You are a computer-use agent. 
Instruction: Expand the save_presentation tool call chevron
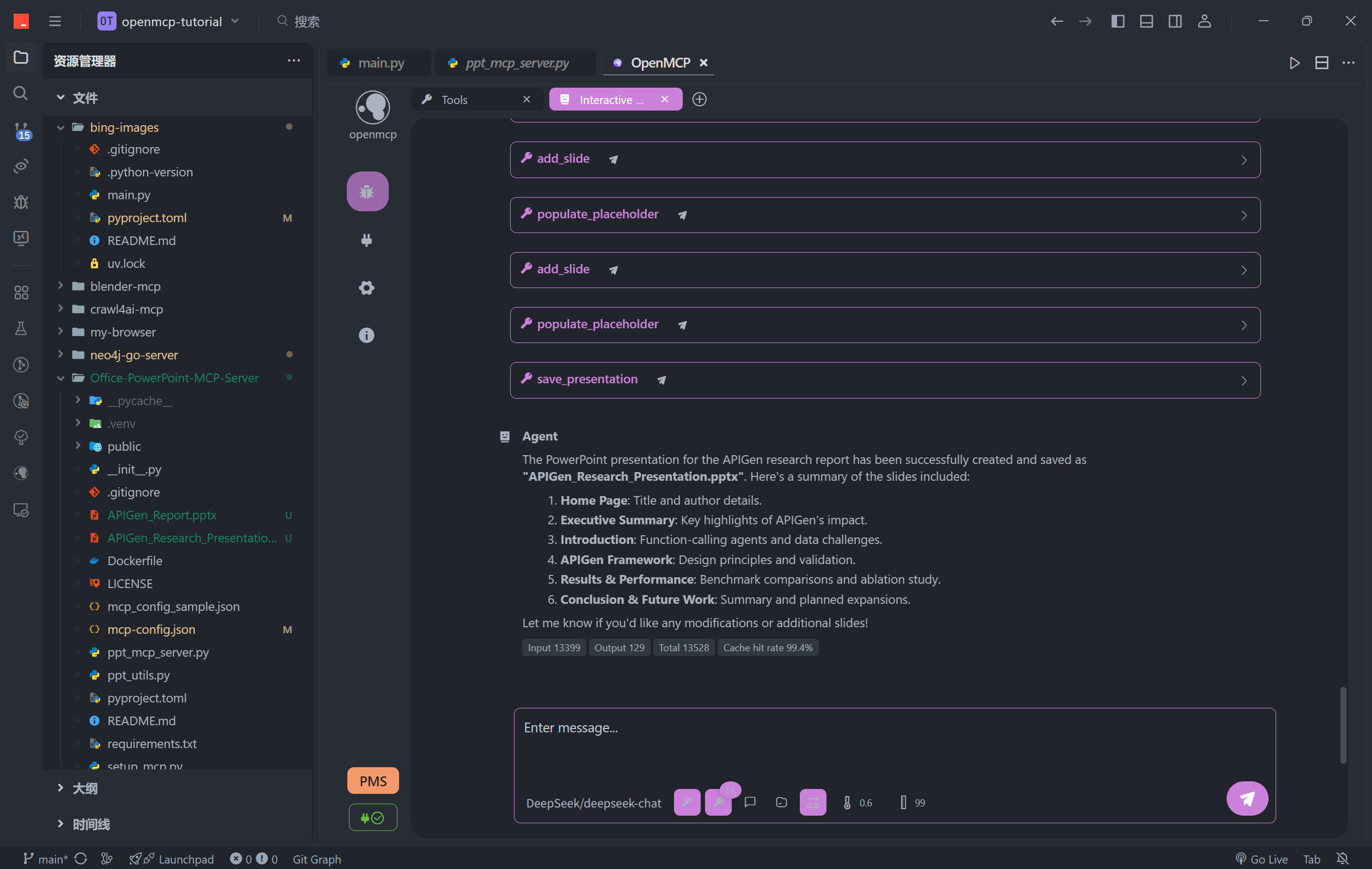tap(1244, 381)
